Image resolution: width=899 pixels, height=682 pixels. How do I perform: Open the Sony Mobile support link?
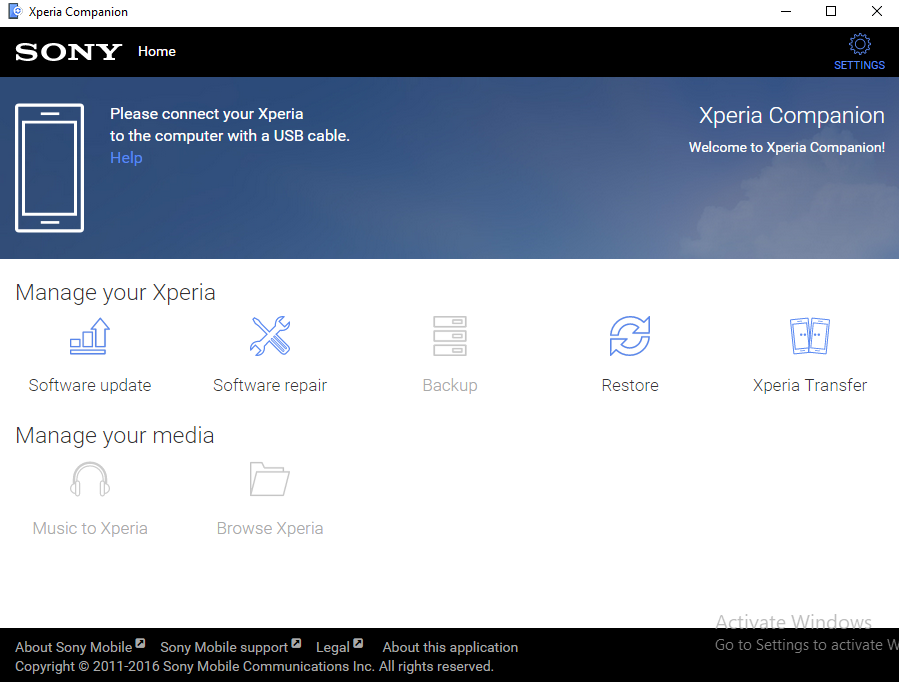point(224,647)
